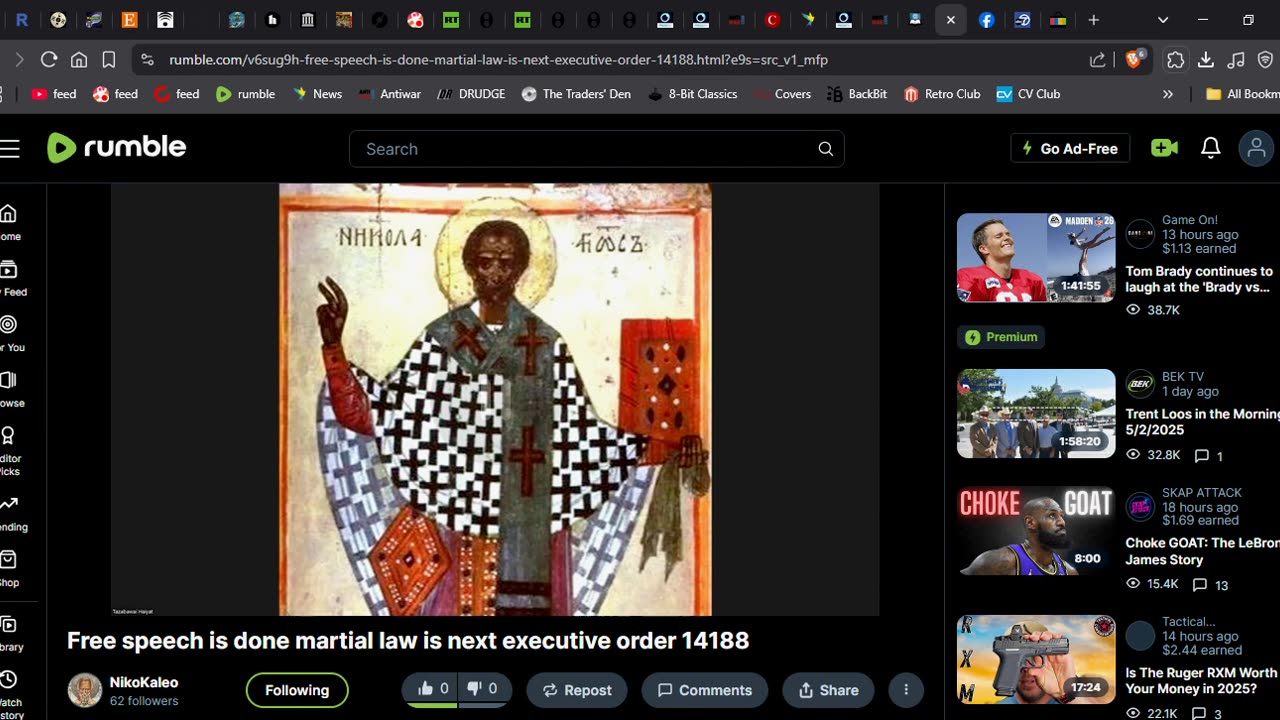The width and height of the screenshot is (1280, 720).
Task: Click the Premium badge
Action: (x=1001, y=337)
